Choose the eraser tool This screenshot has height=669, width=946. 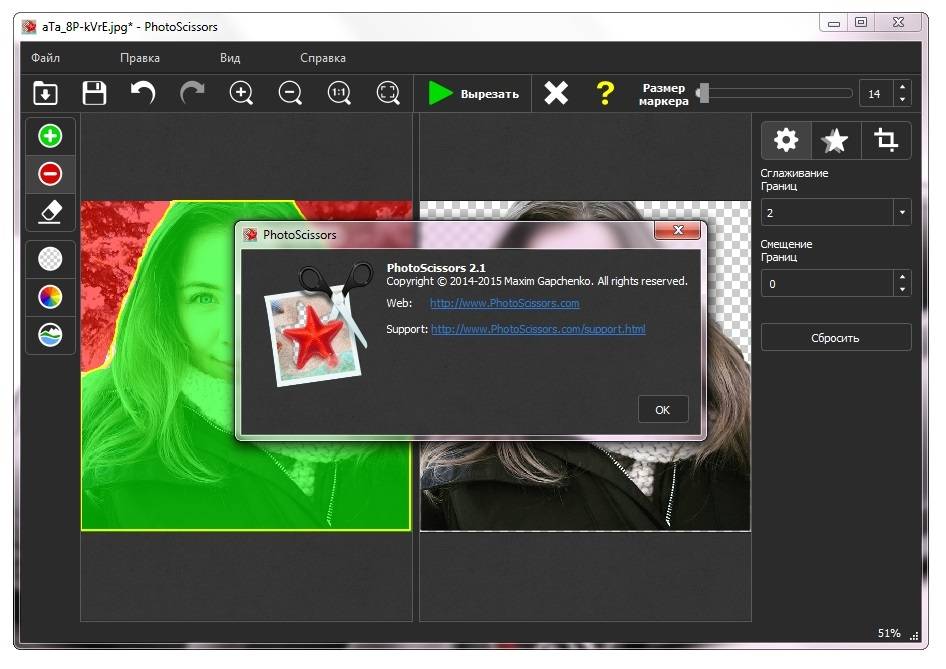[50, 212]
